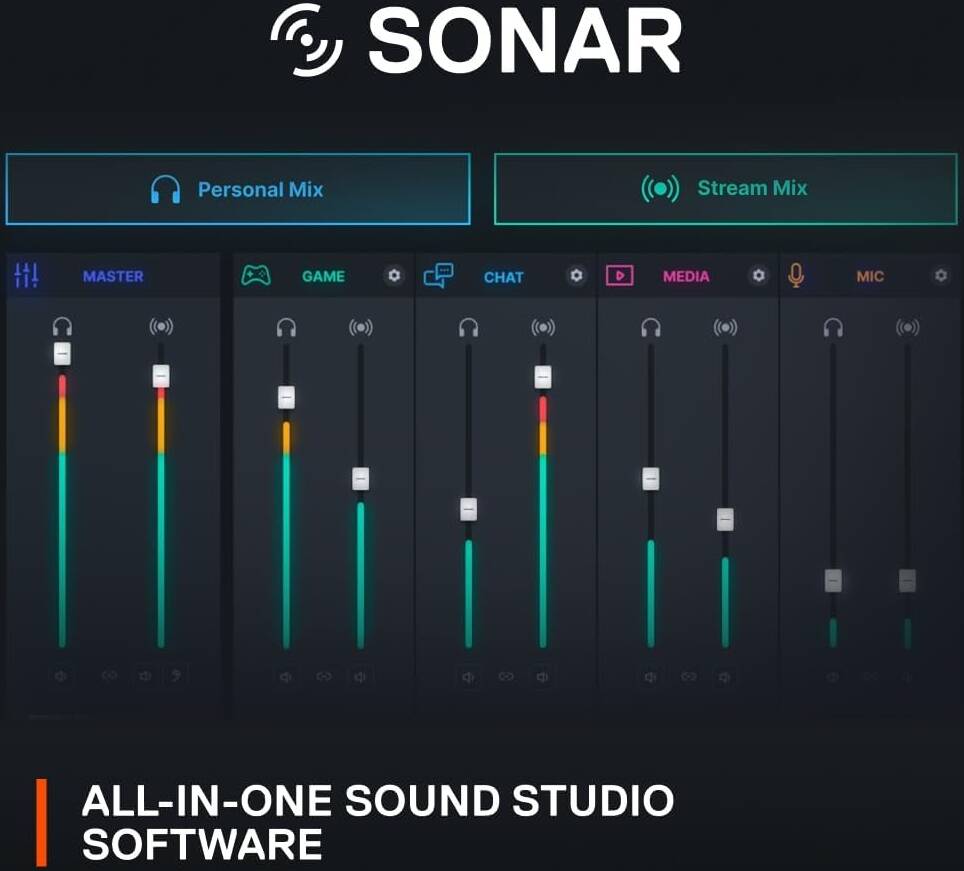
Task: Open Chat channel settings gear
Action: click(x=576, y=275)
